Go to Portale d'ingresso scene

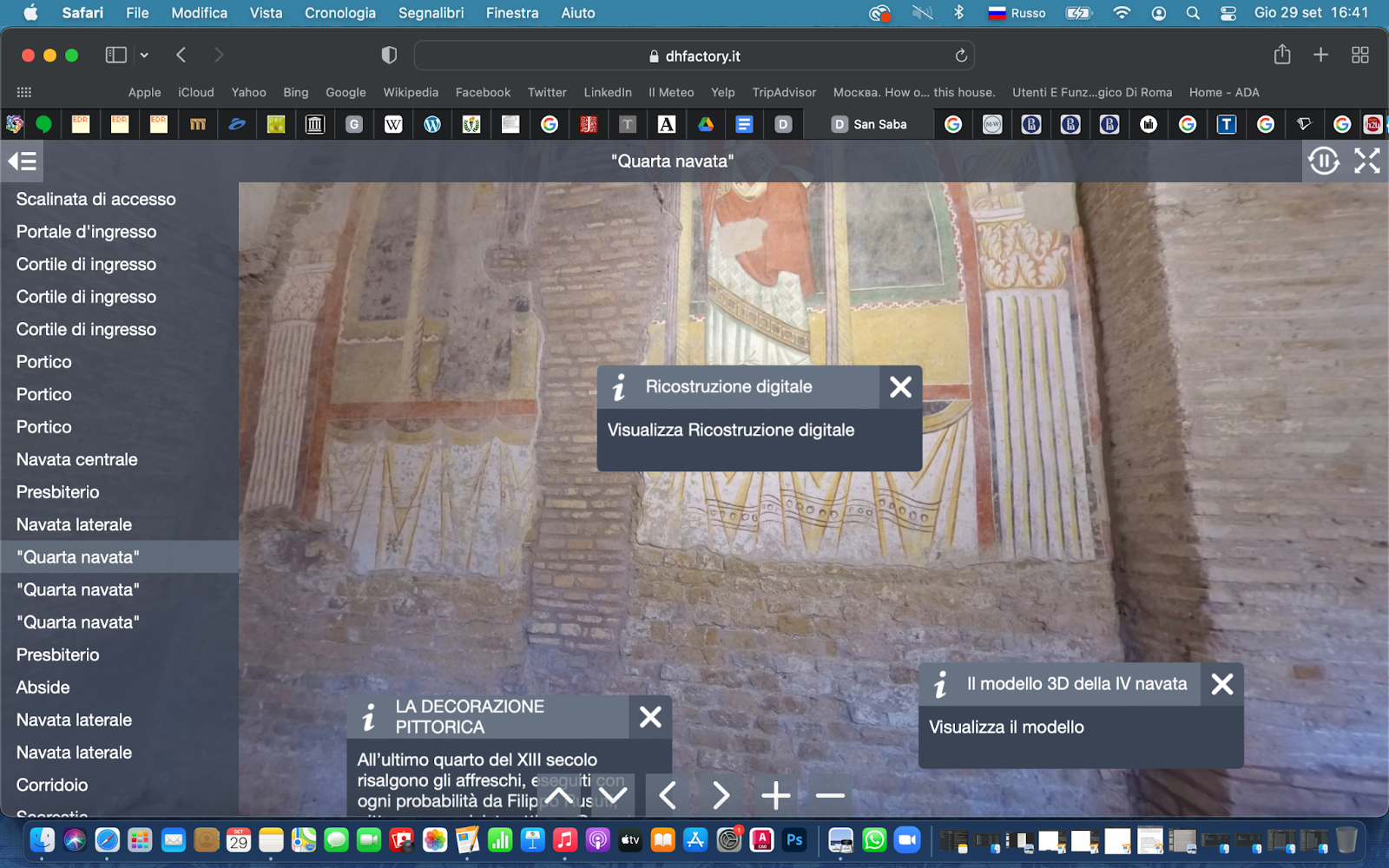pyautogui.click(x=119, y=232)
